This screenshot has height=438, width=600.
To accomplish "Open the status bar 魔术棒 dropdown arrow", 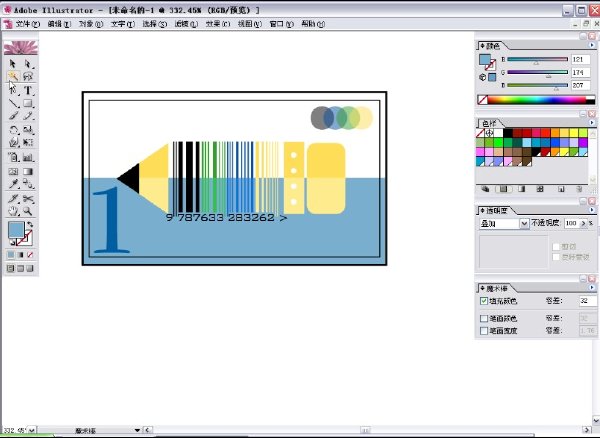I will tap(137, 430).
